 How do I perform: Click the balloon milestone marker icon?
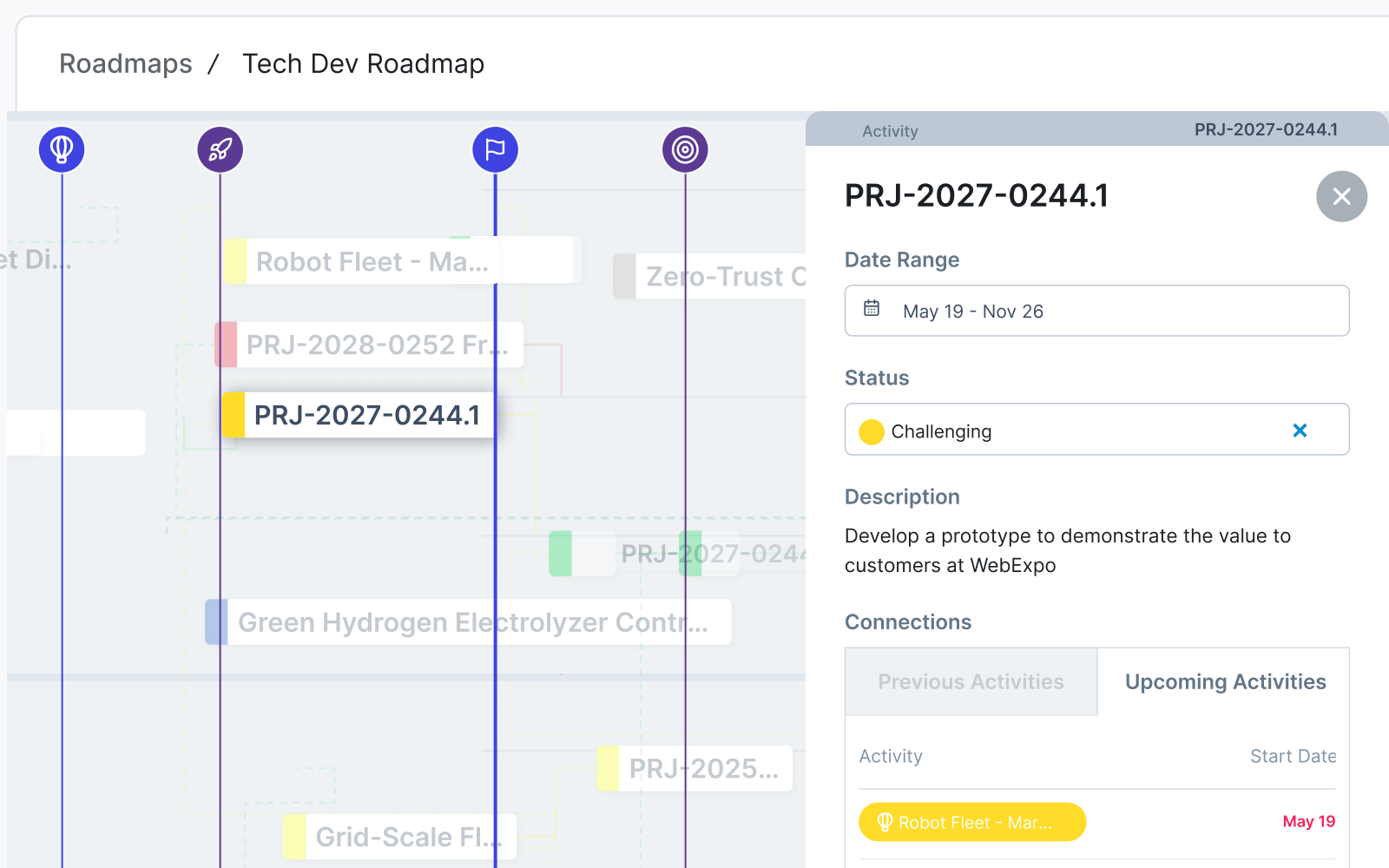point(62,149)
